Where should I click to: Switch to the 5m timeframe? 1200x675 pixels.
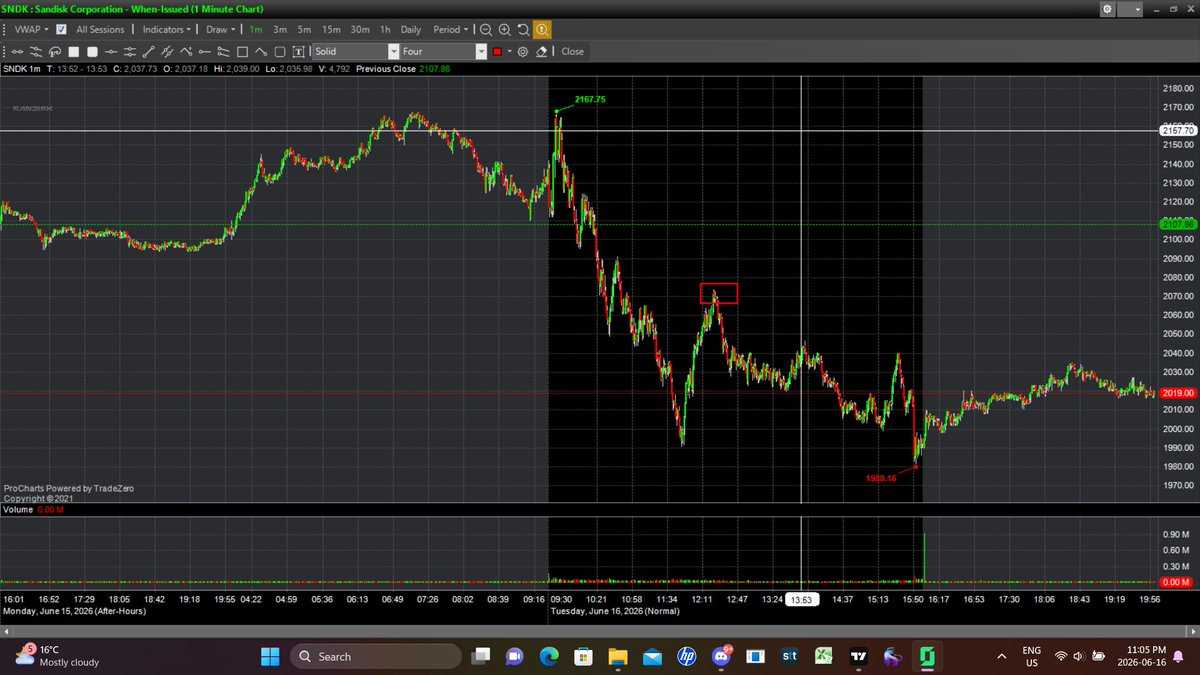click(304, 30)
